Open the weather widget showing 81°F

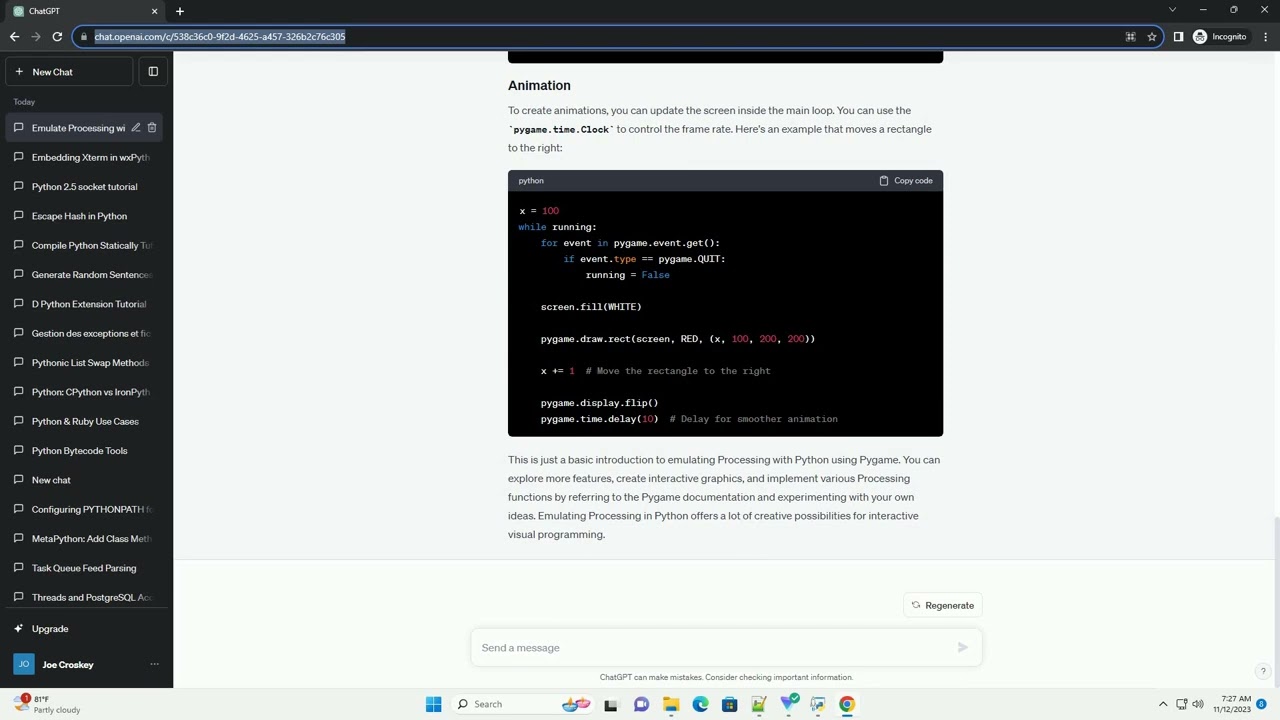[48, 704]
